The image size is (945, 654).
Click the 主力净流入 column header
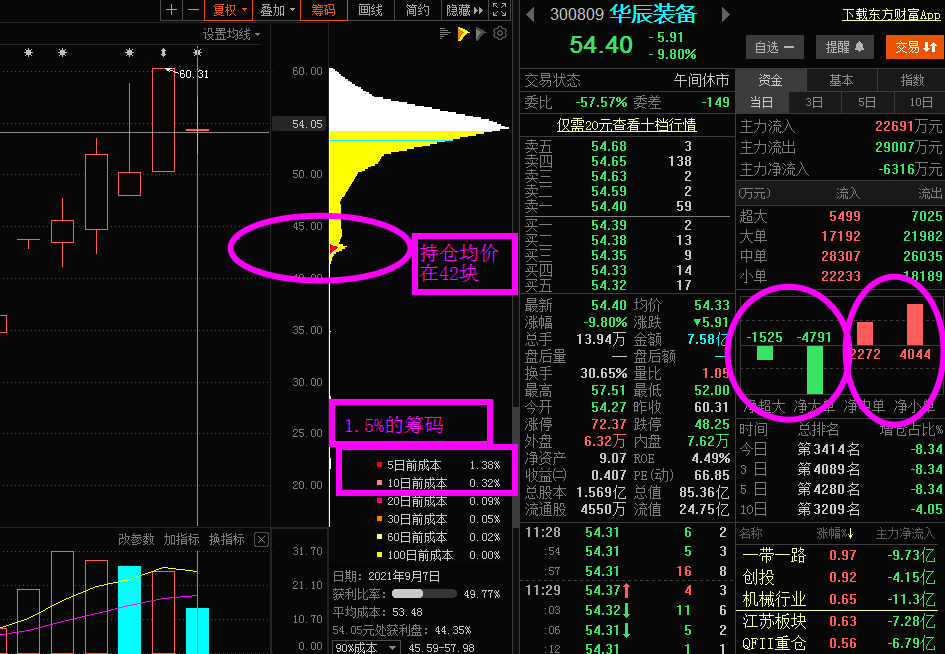tap(908, 533)
